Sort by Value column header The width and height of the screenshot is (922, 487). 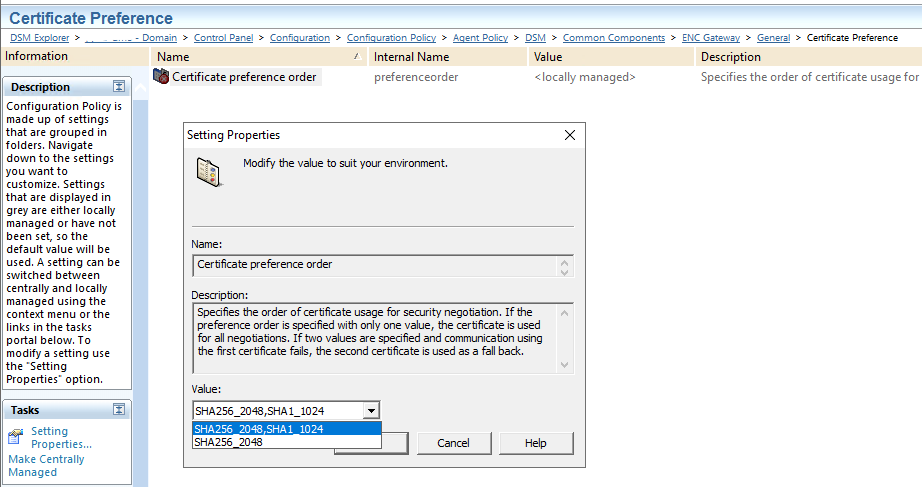click(x=611, y=56)
